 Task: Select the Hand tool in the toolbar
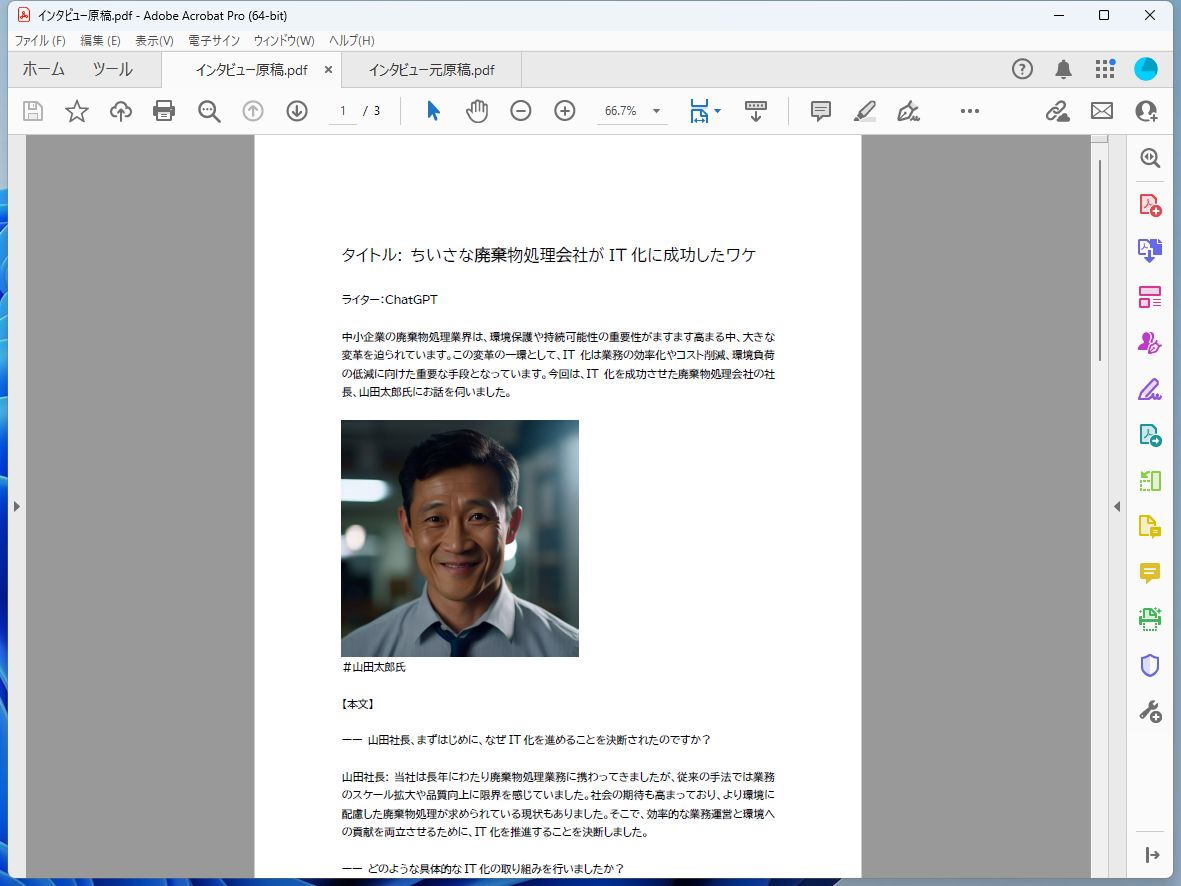tap(477, 111)
